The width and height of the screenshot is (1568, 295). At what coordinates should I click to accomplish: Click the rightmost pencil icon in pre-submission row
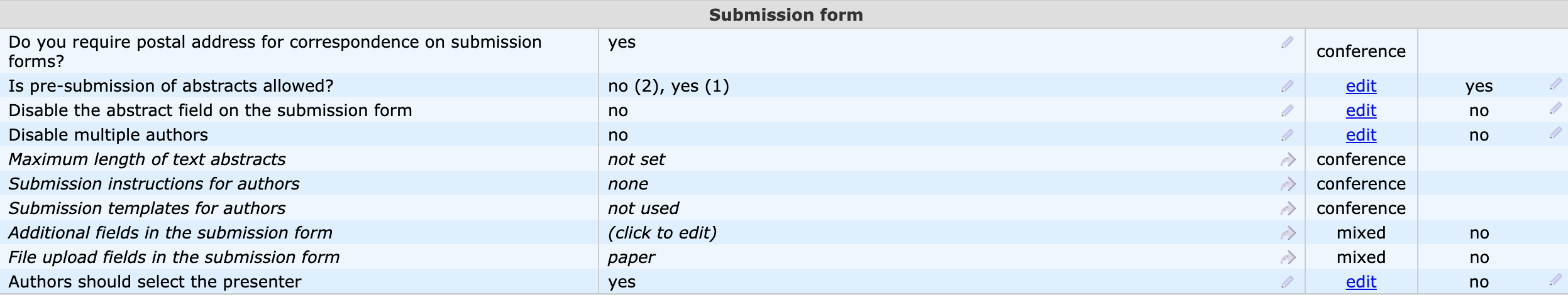click(x=1556, y=84)
